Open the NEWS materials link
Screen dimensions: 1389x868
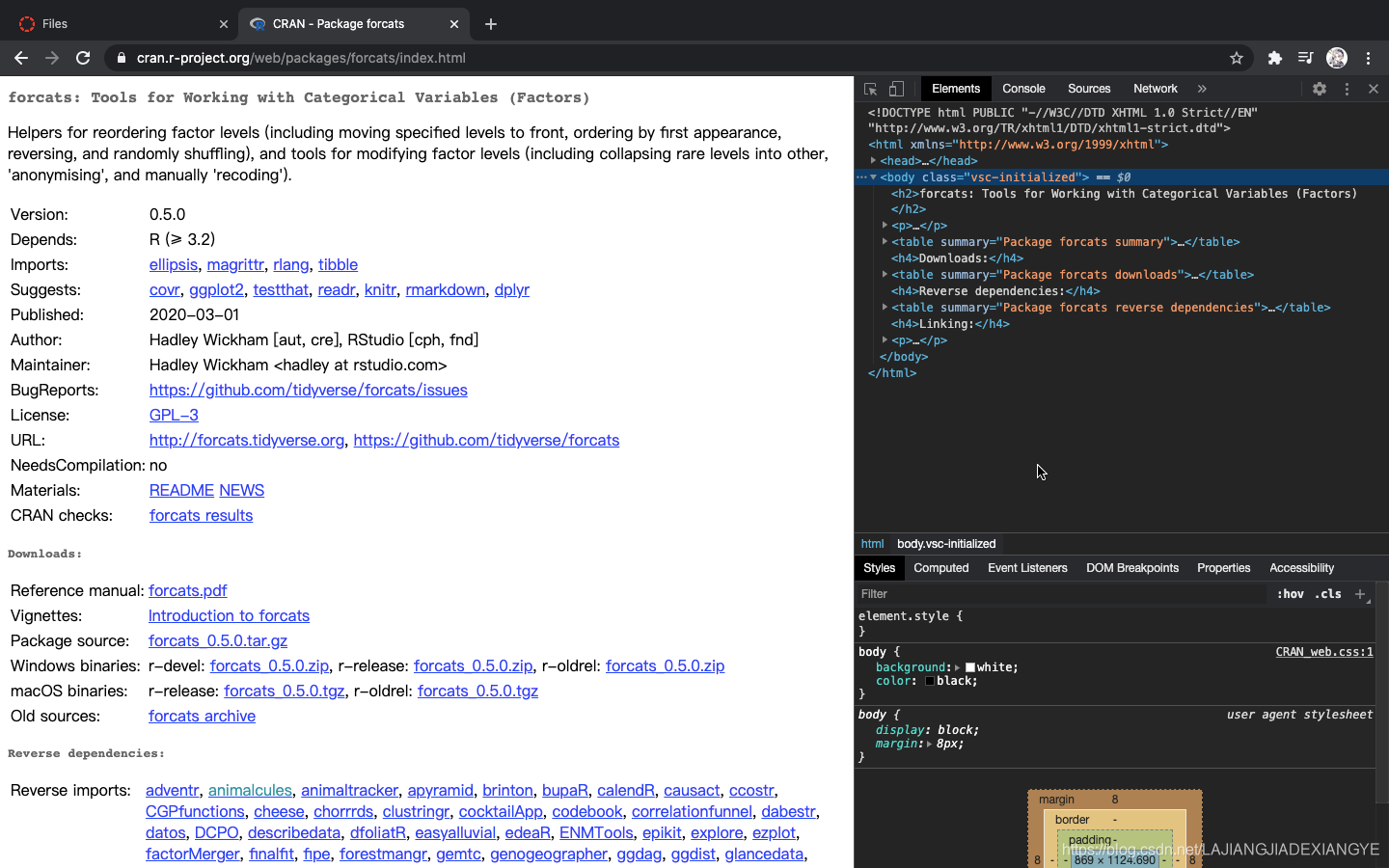241,490
